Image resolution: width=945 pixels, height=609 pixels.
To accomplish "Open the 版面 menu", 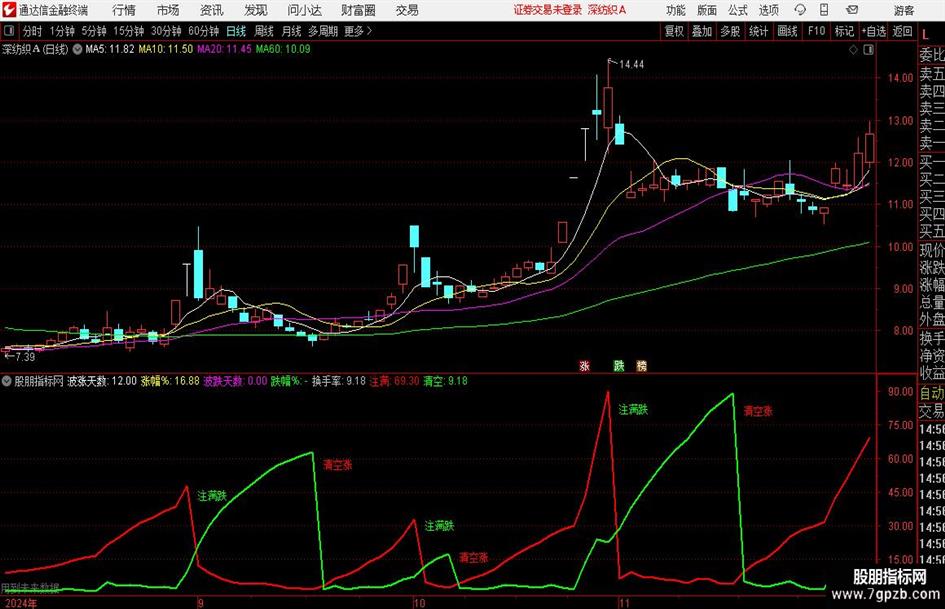I will tap(706, 10).
